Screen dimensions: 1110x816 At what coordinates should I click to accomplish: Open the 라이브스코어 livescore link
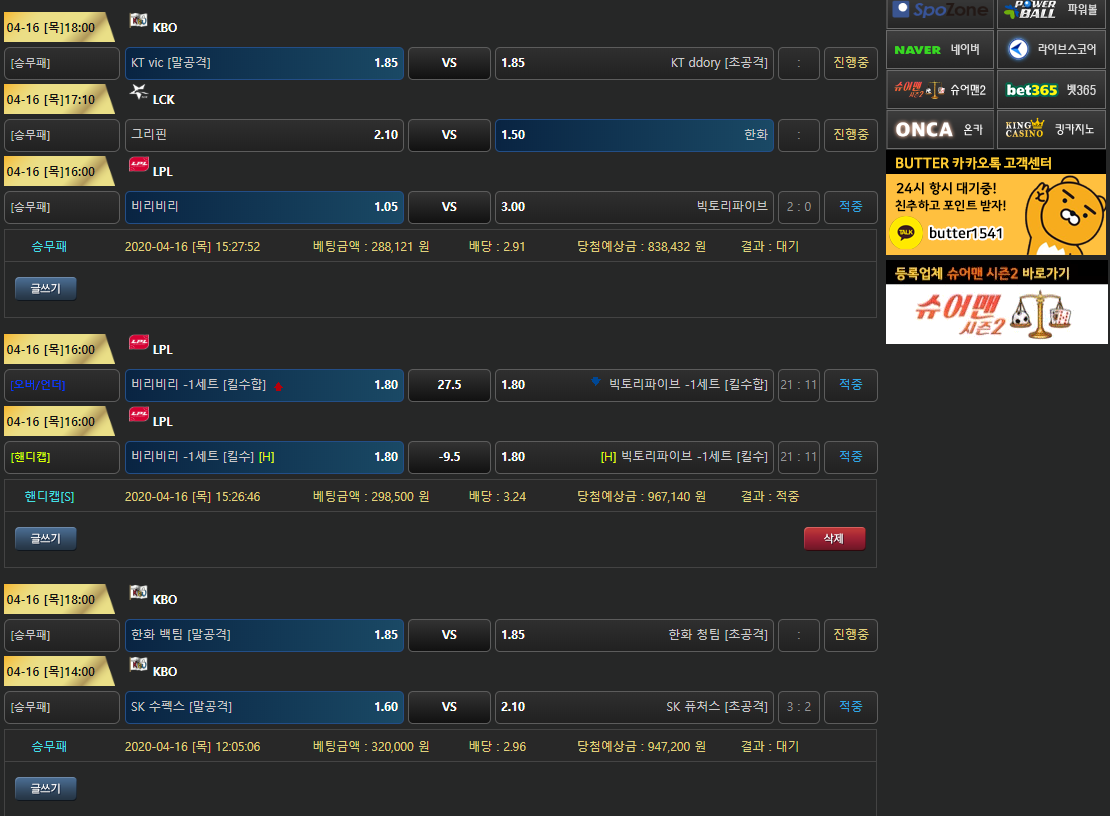(1052, 49)
